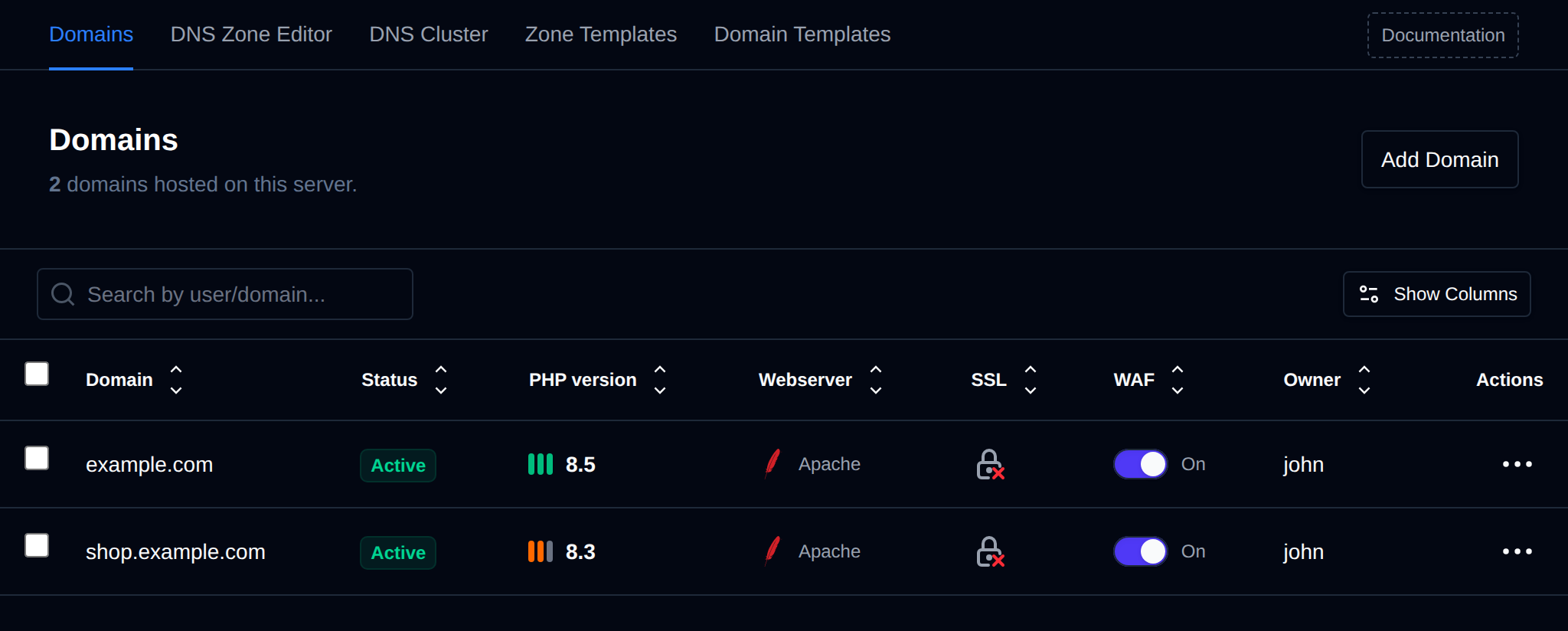Focus the Search by user/domain field
Viewport: 1568px width, 631px height.
click(x=225, y=294)
